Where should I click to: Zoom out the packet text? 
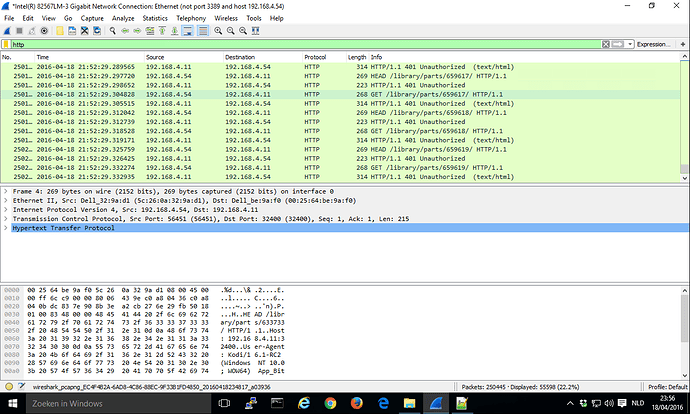(231, 31)
